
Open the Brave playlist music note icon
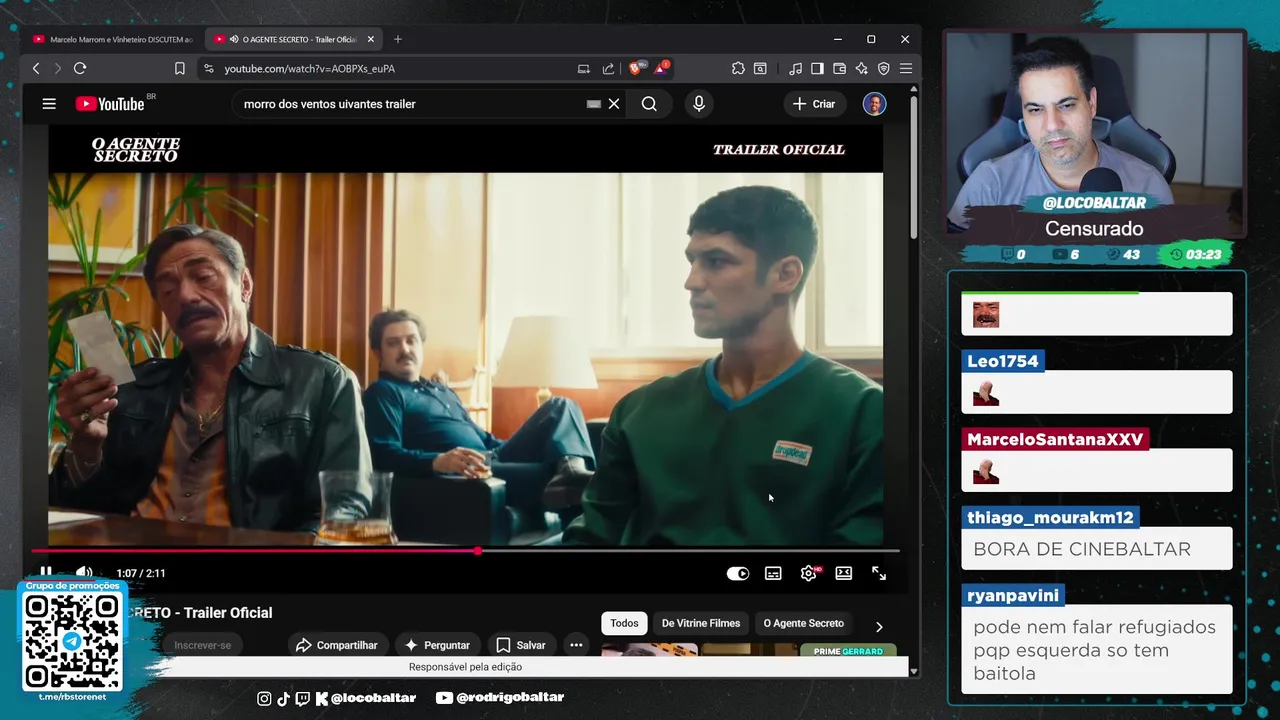(x=795, y=68)
